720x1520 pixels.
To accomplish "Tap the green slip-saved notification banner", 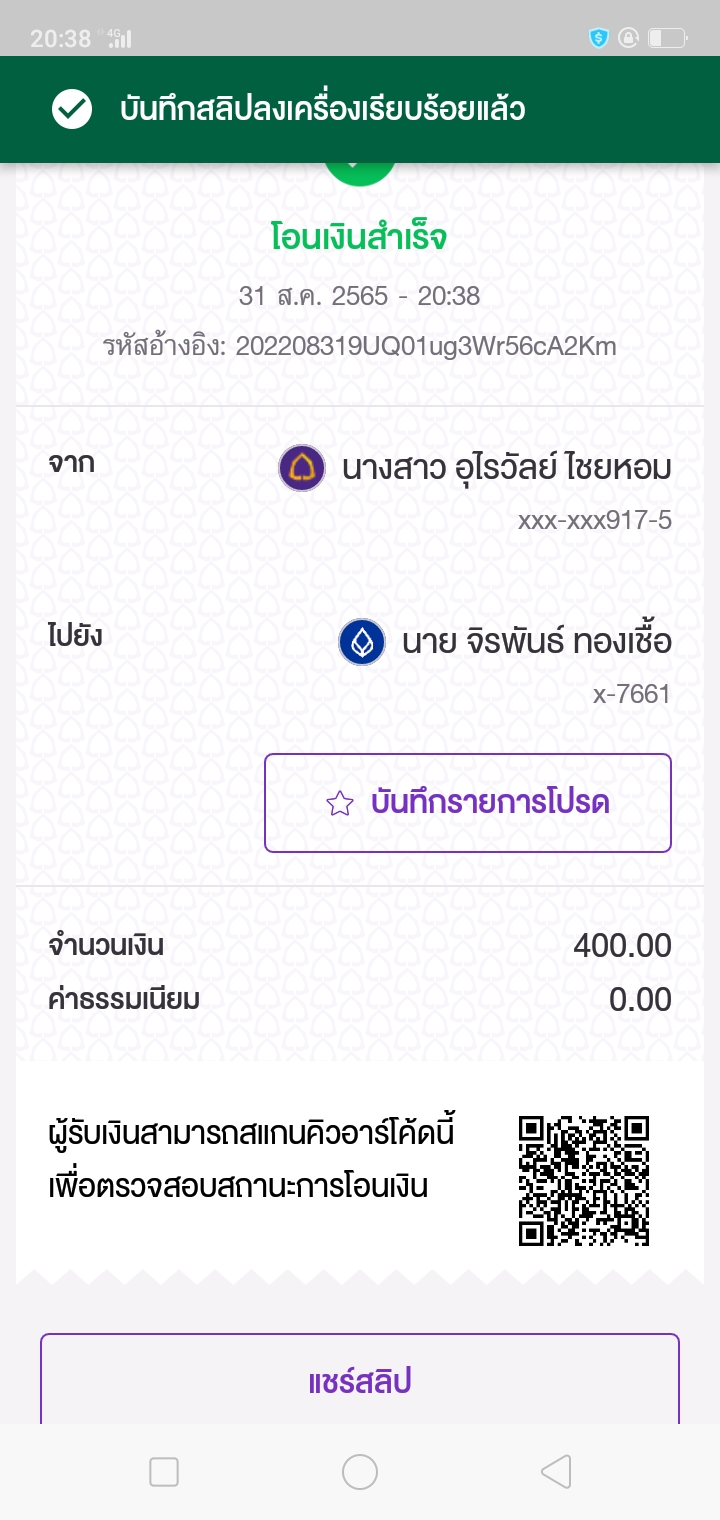I will [x=360, y=109].
